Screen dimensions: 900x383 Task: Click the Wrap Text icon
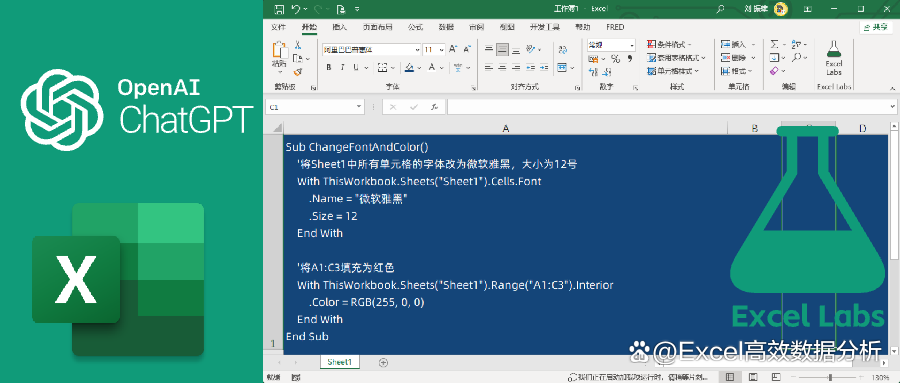[562, 50]
